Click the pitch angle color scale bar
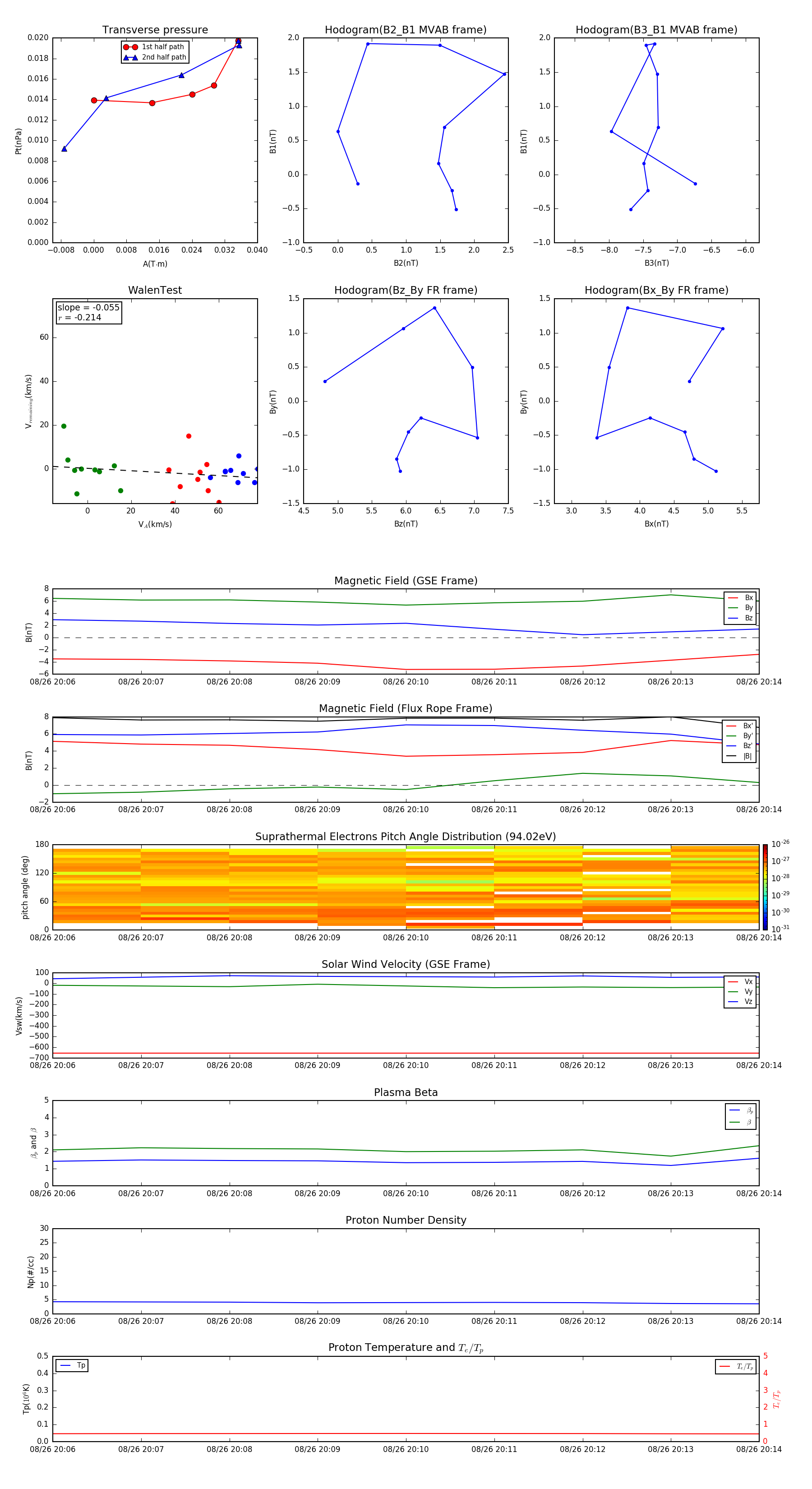This screenshot has width=812, height=1489. 765,887
